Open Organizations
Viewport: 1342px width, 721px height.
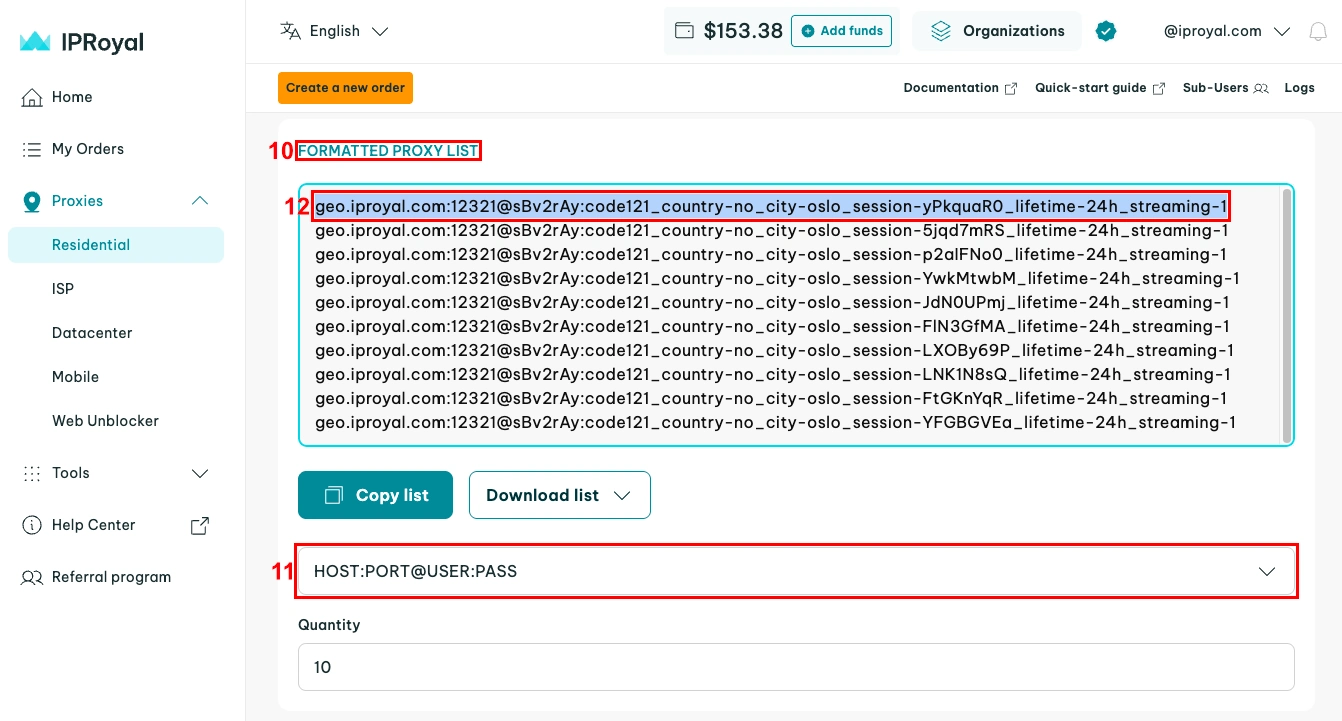click(x=996, y=31)
